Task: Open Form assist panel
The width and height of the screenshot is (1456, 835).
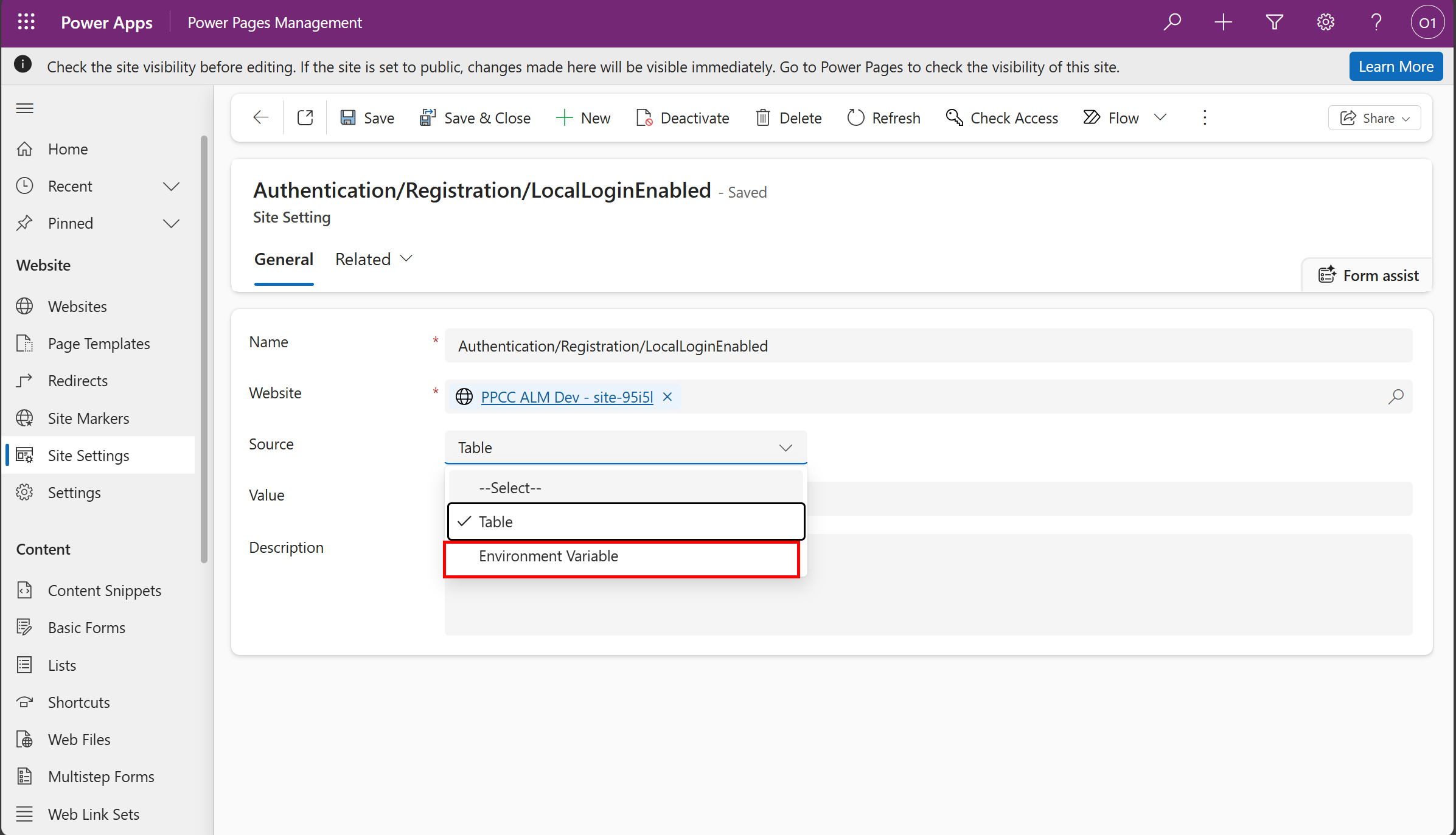Action: [1368, 275]
